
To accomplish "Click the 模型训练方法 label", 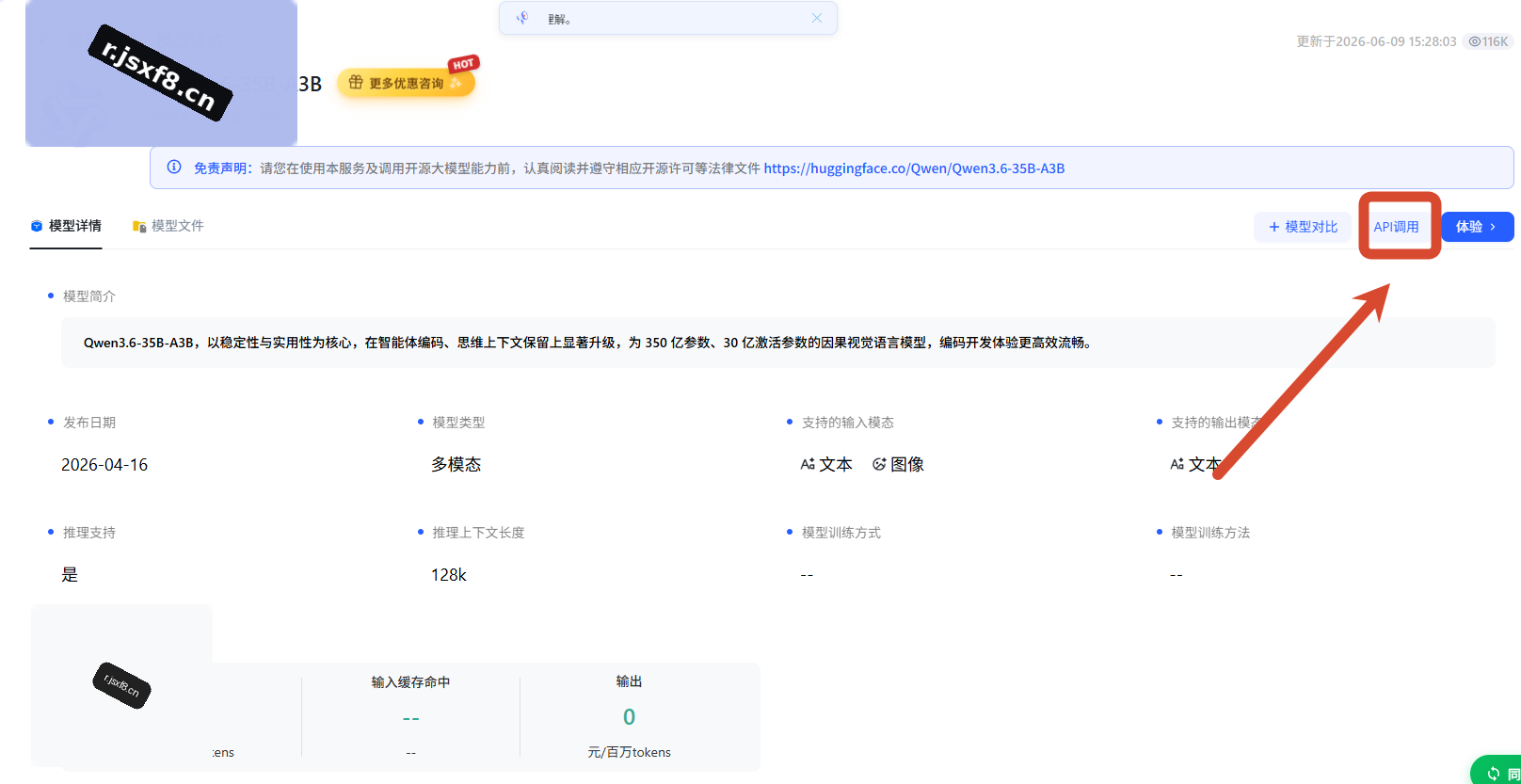I will (1210, 533).
